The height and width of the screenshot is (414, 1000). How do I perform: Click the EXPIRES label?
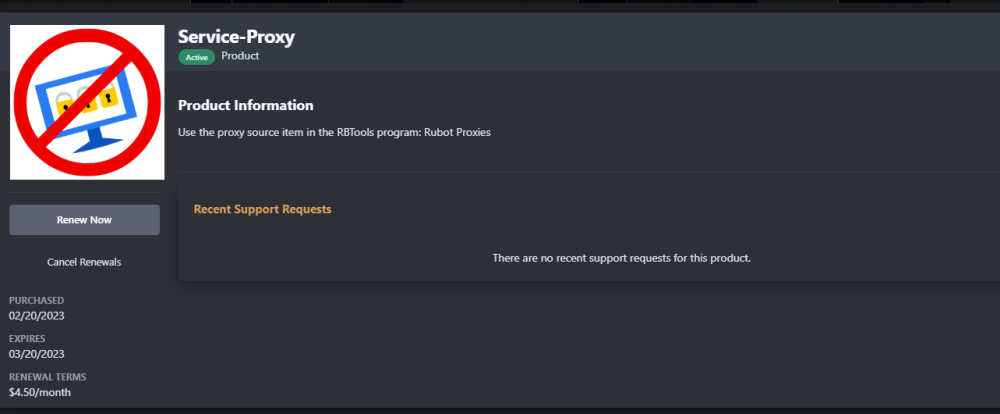click(29, 338)
